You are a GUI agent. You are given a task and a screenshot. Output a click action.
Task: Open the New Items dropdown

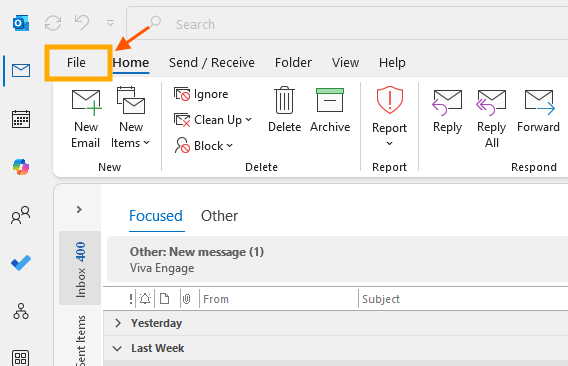point(131,118)
